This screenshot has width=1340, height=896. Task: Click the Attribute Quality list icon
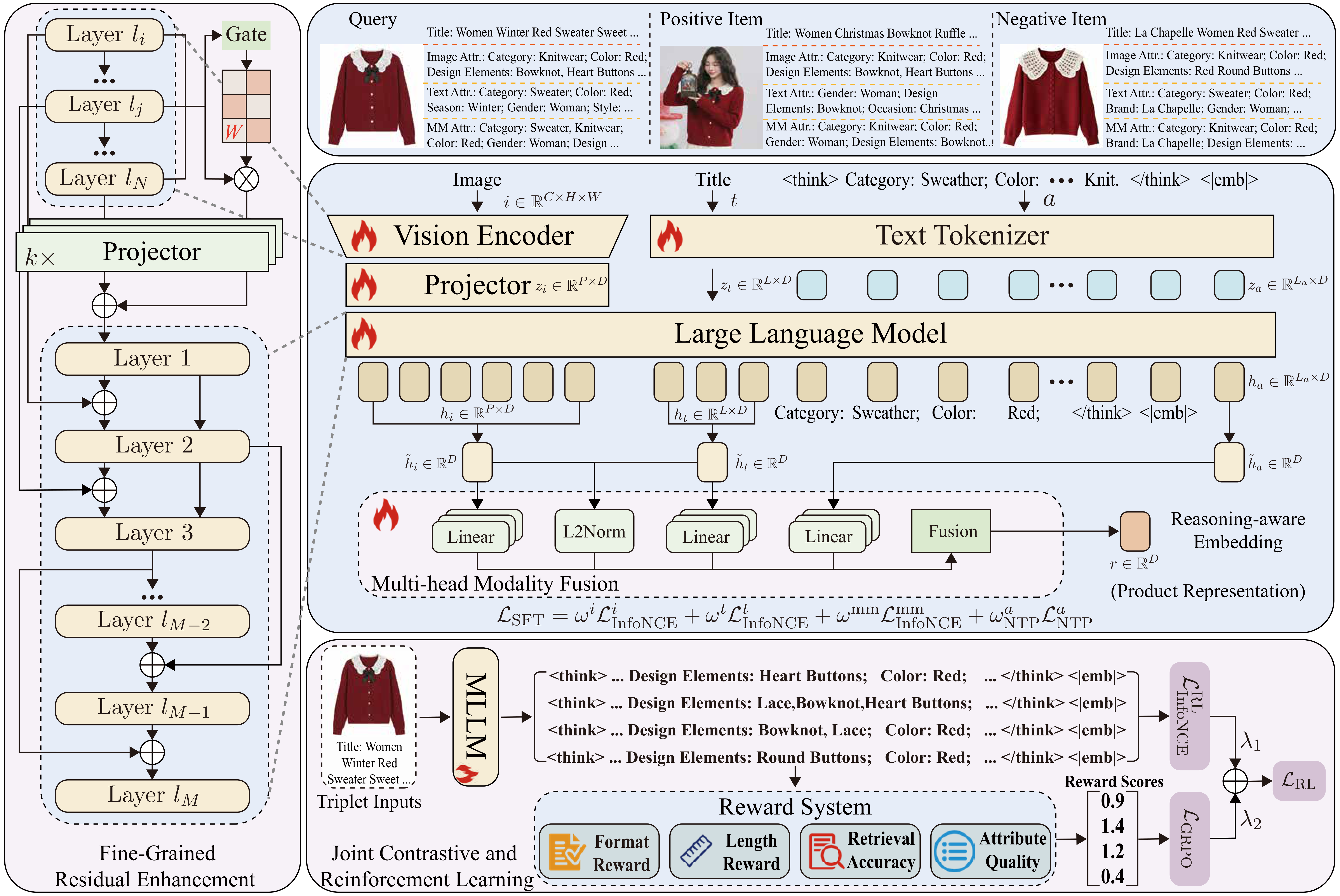954,851
